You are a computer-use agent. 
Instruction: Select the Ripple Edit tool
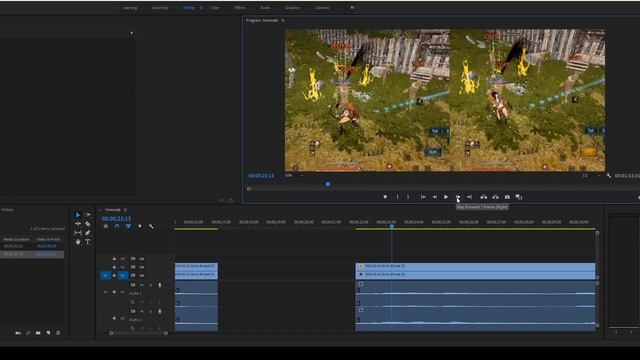click(x=78, y=224)
